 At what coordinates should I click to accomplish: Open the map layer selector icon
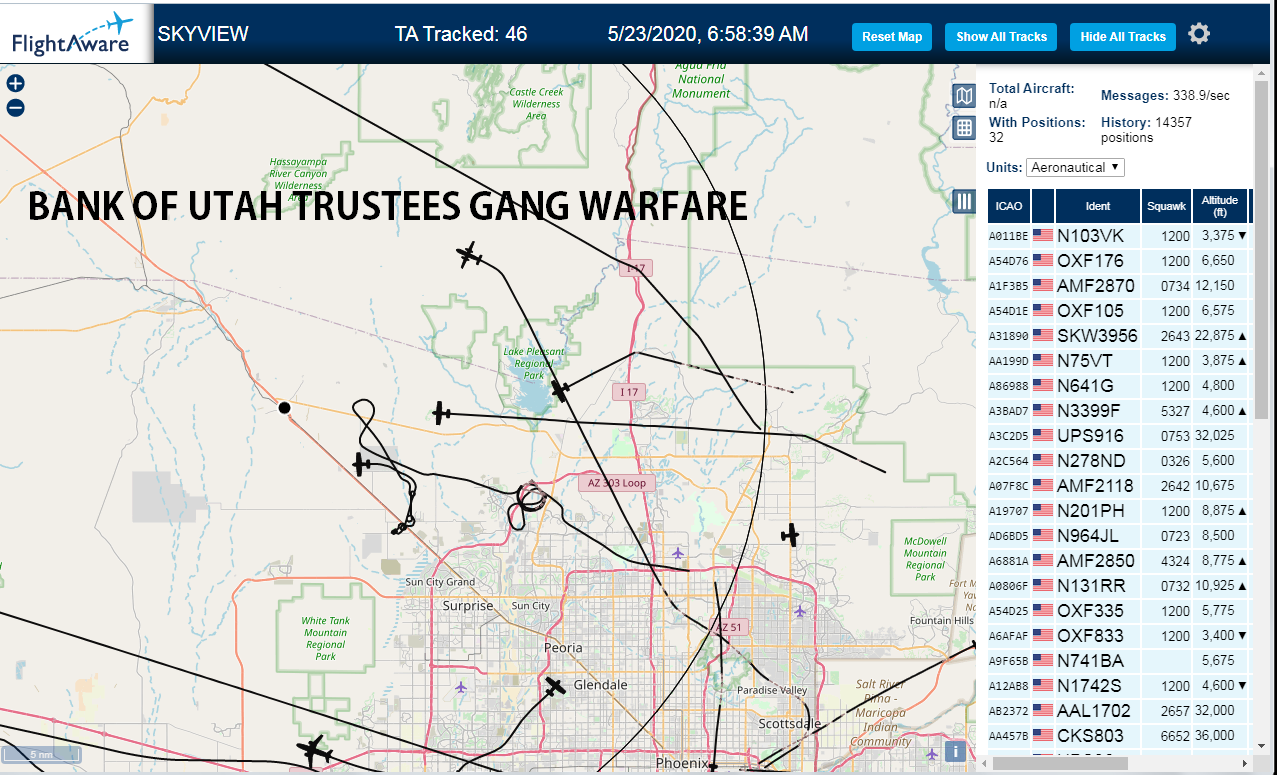point(964,96)
